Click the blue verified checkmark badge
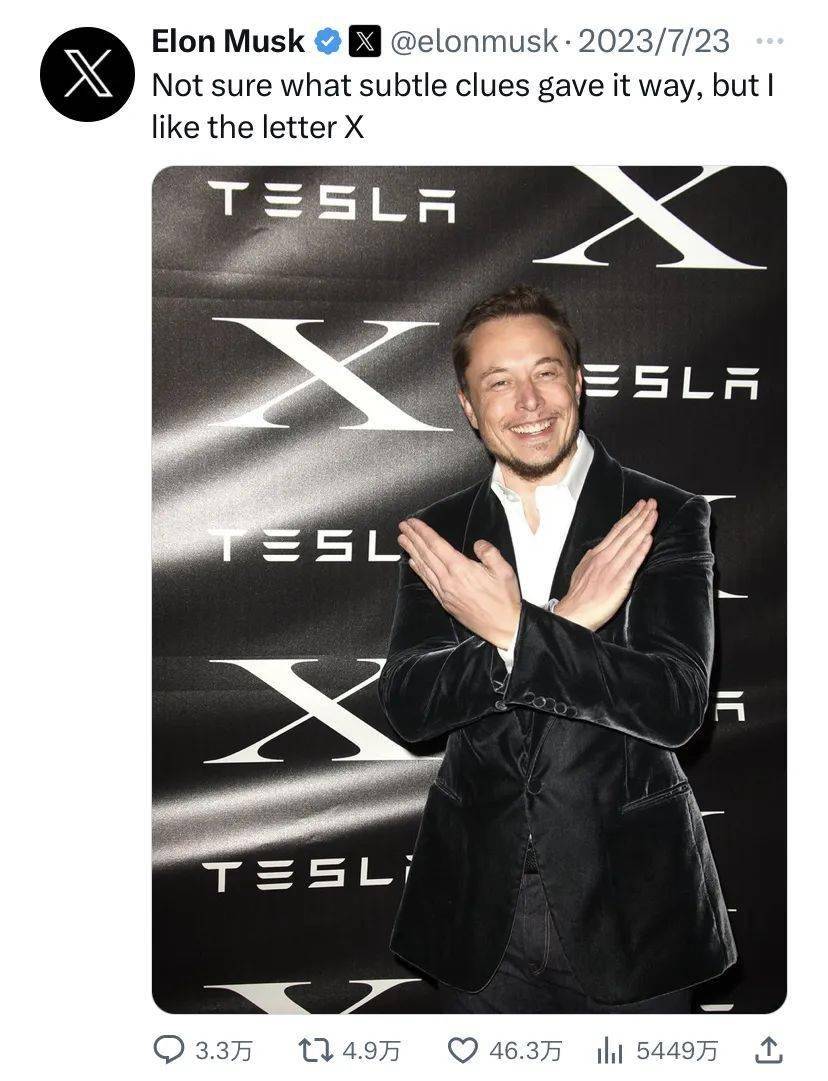The width and height of the screenshot is (828, 1081). coord(328,41)
